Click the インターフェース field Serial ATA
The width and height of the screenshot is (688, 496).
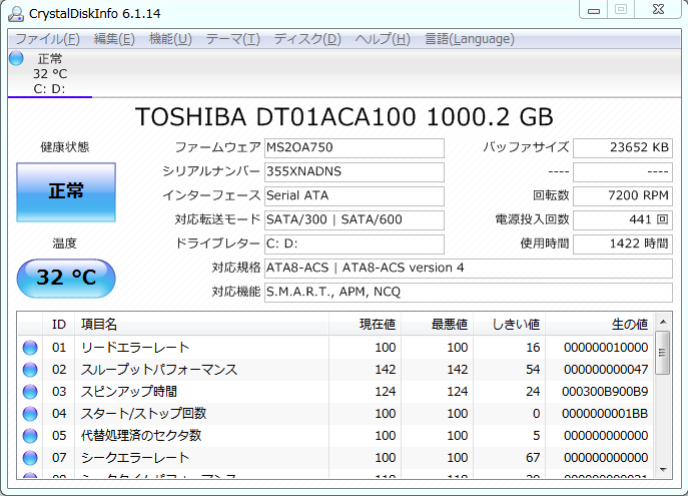(x=354, y=196)
